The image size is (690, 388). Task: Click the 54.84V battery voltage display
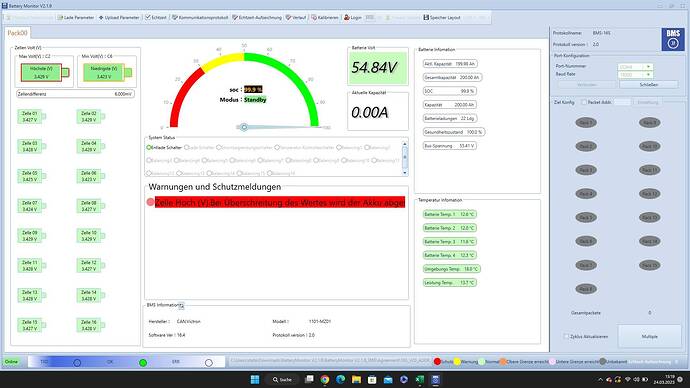click(378, 68)
